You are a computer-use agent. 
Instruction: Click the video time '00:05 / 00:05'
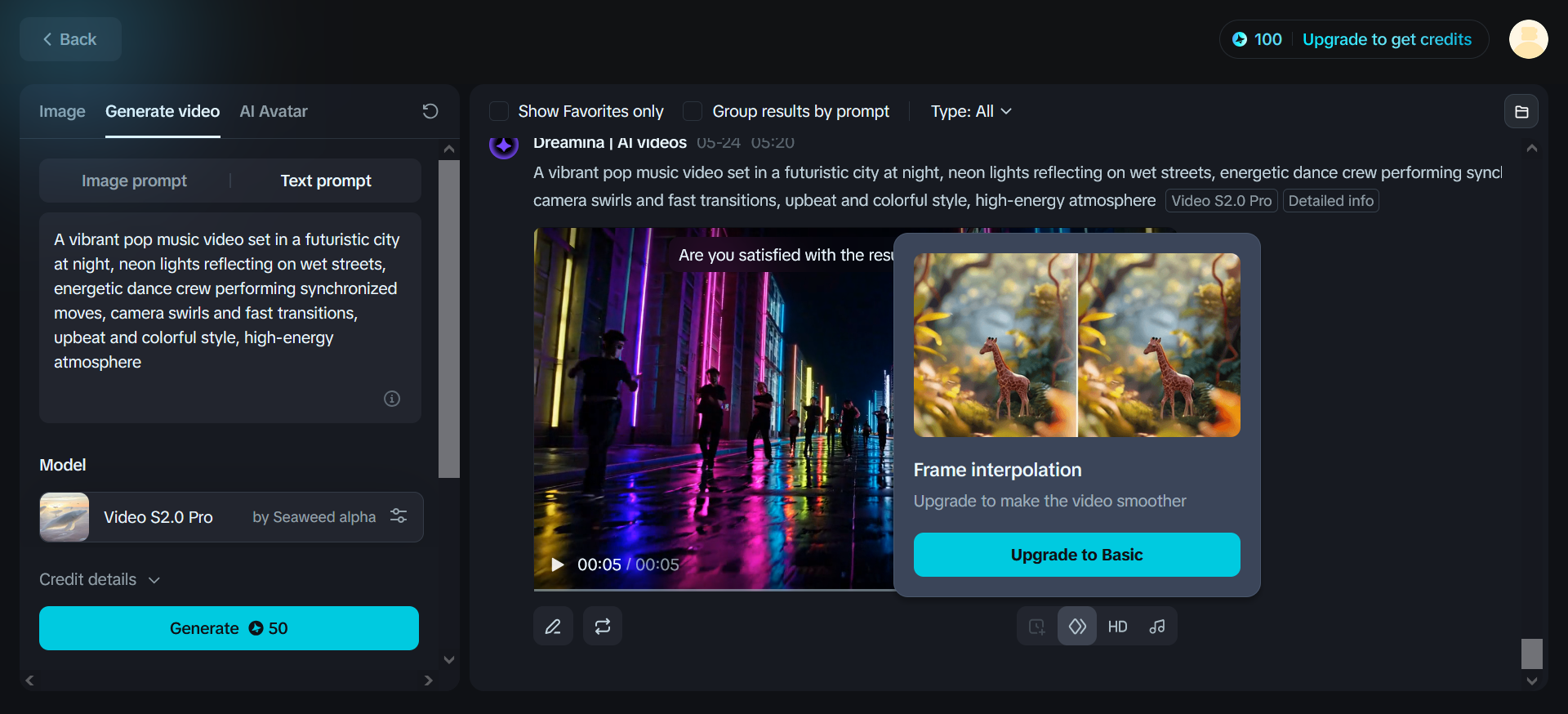click(x=628, y=565)
